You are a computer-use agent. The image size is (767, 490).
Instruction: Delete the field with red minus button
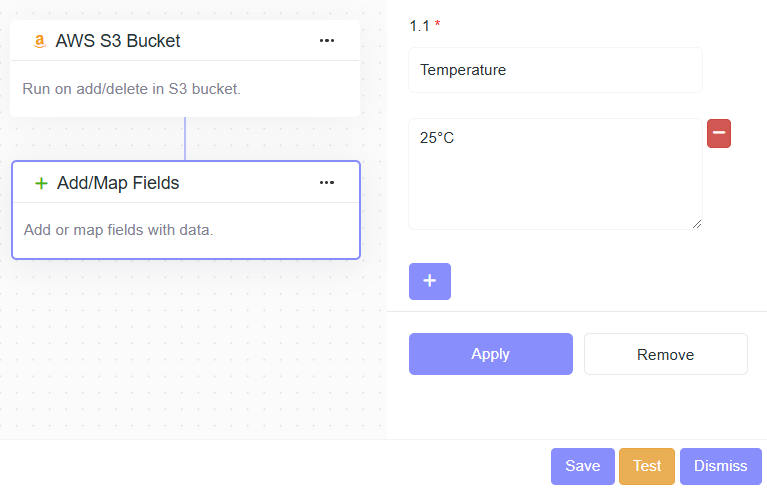pos(719,133)
